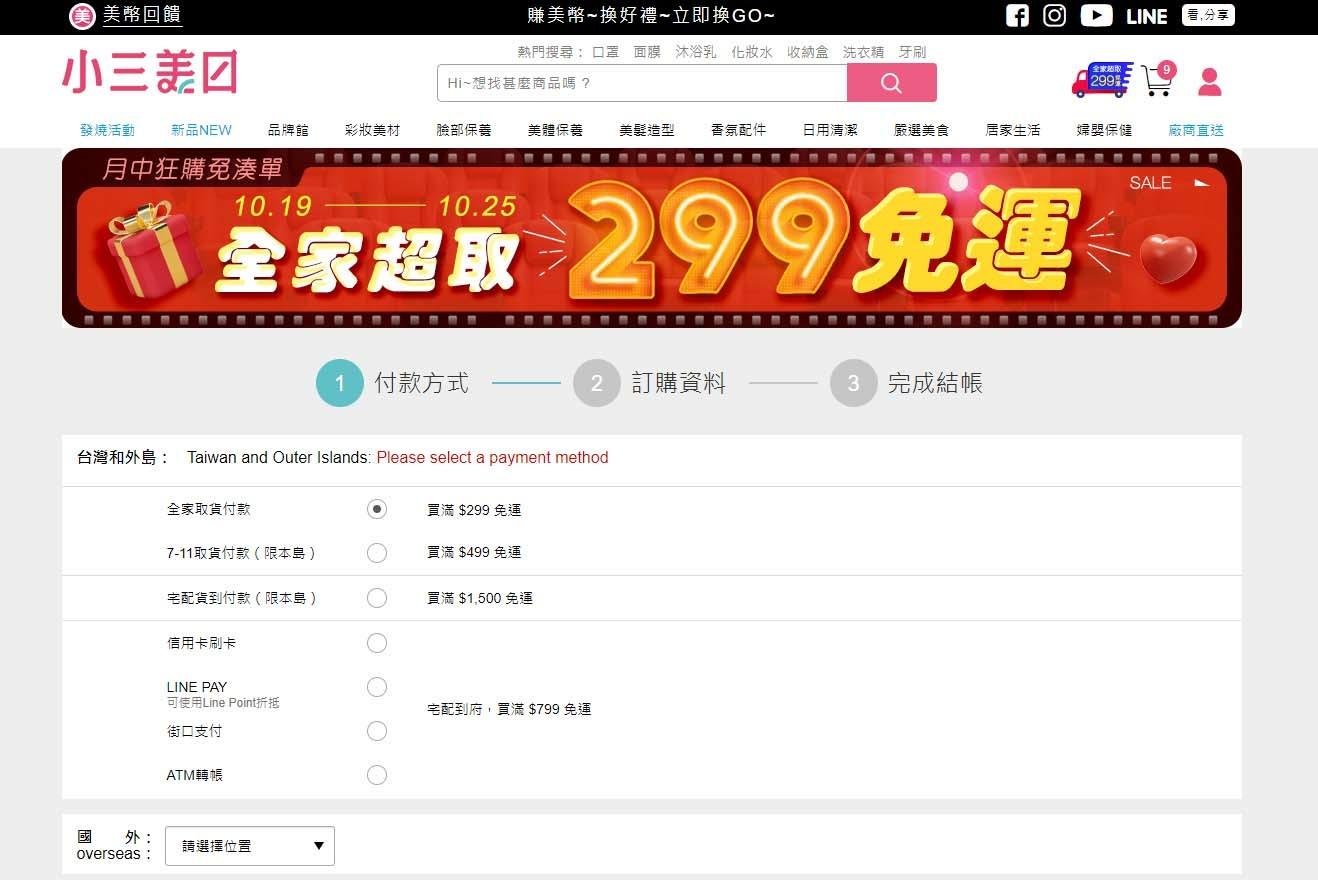Click the LINE logo in header
The width and height of the screenshot is (1318, 880).
click(x=1146, y=16)
